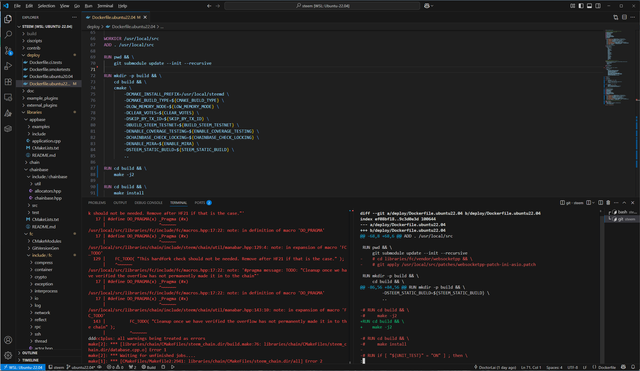This screenshot has width=640, height=371.
Task: Open the File menu
Action: pos(17,6)
